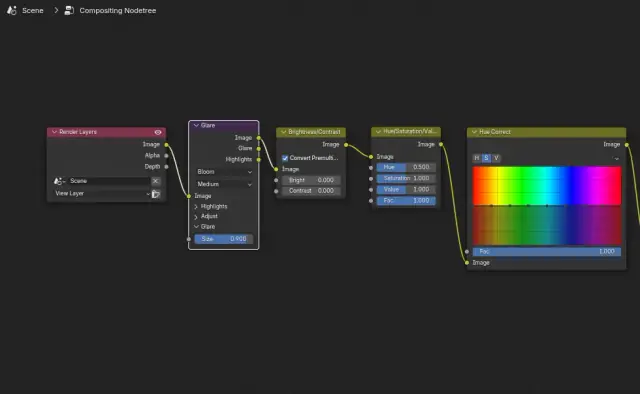Click the Glare node Highlights output socket
The image size is (640, 394).
pos(259,160)
